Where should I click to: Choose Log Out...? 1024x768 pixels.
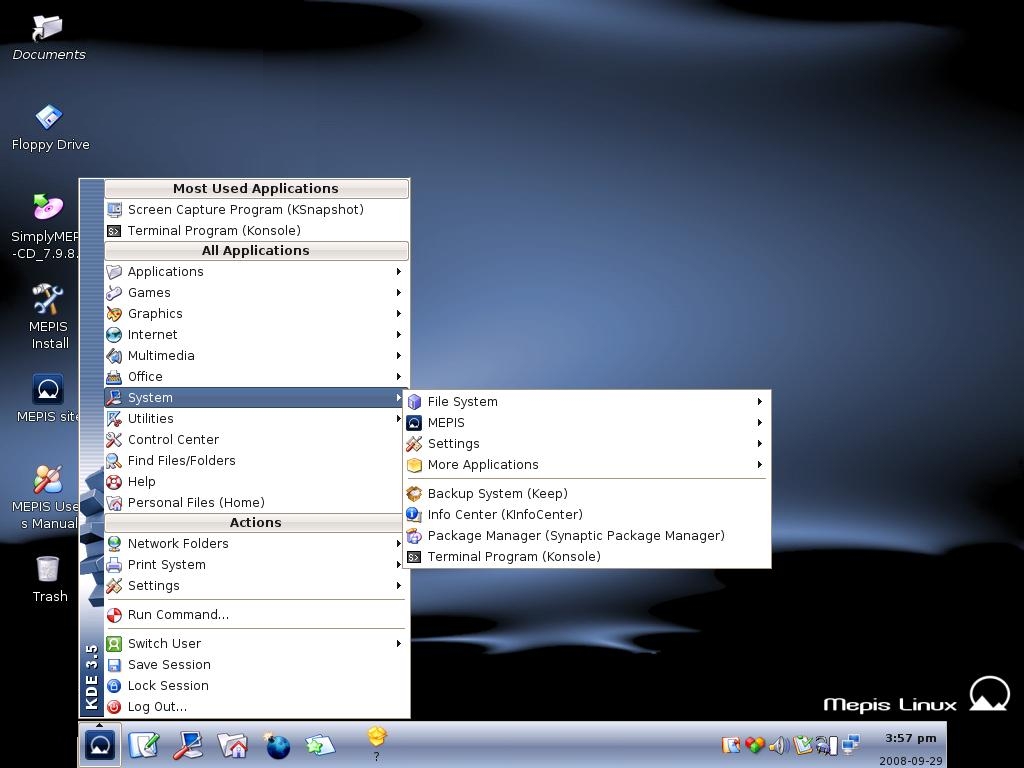click(257, 707)
